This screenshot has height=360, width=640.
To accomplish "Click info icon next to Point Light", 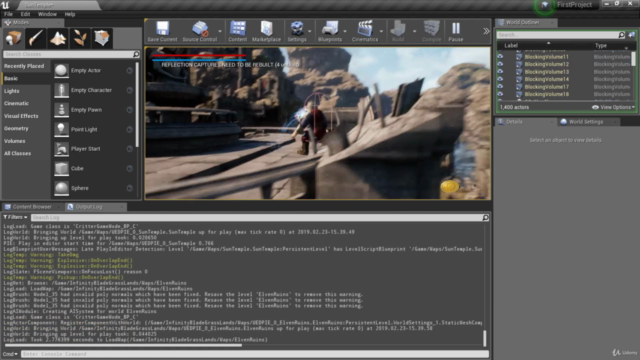I will [x=129, y=129].
